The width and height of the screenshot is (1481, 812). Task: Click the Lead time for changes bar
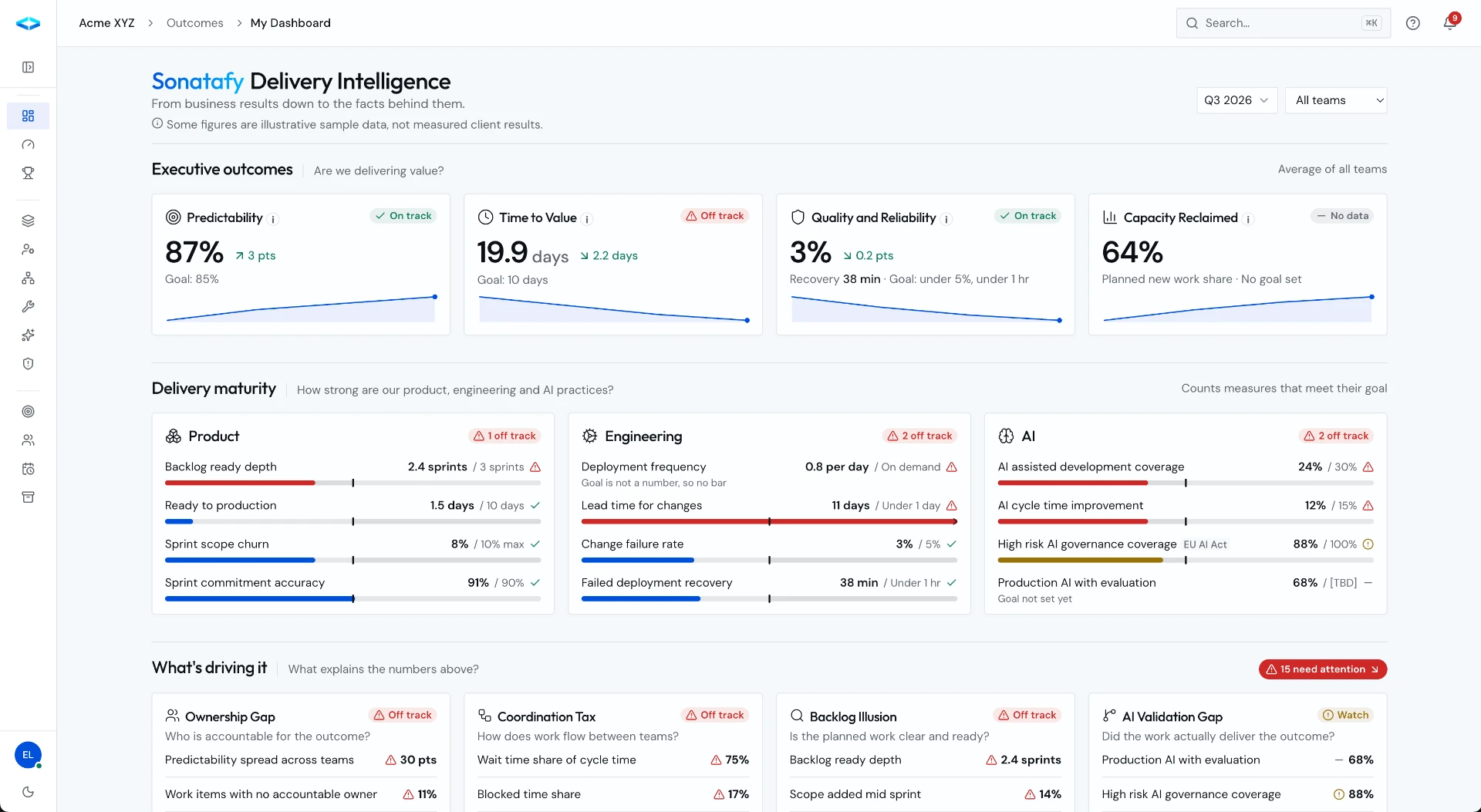coord(769,521)
